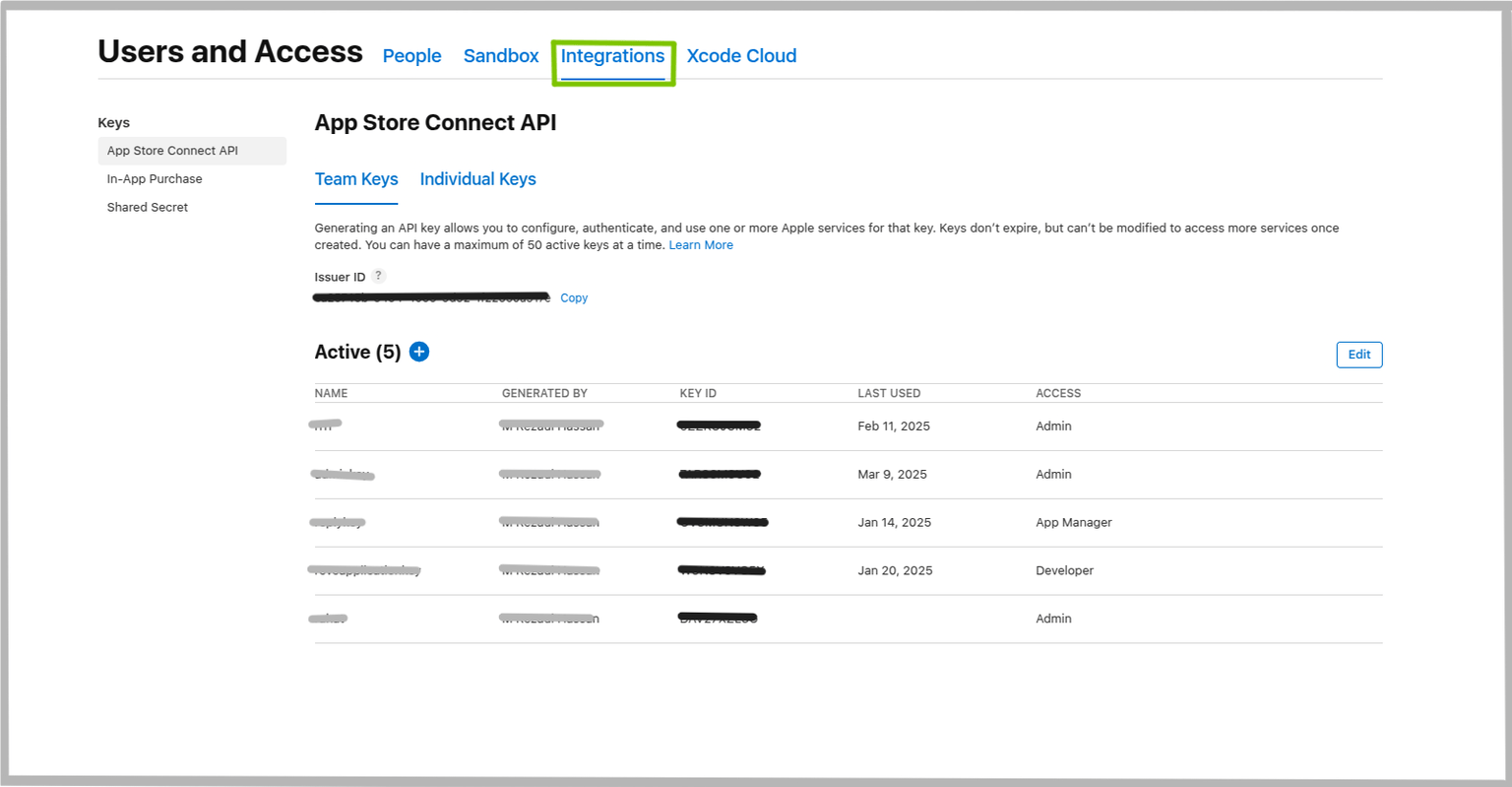Go to the Xcode Cloud tab
The width and height of the screenshot is (1512, 787).
coord(741,56)
